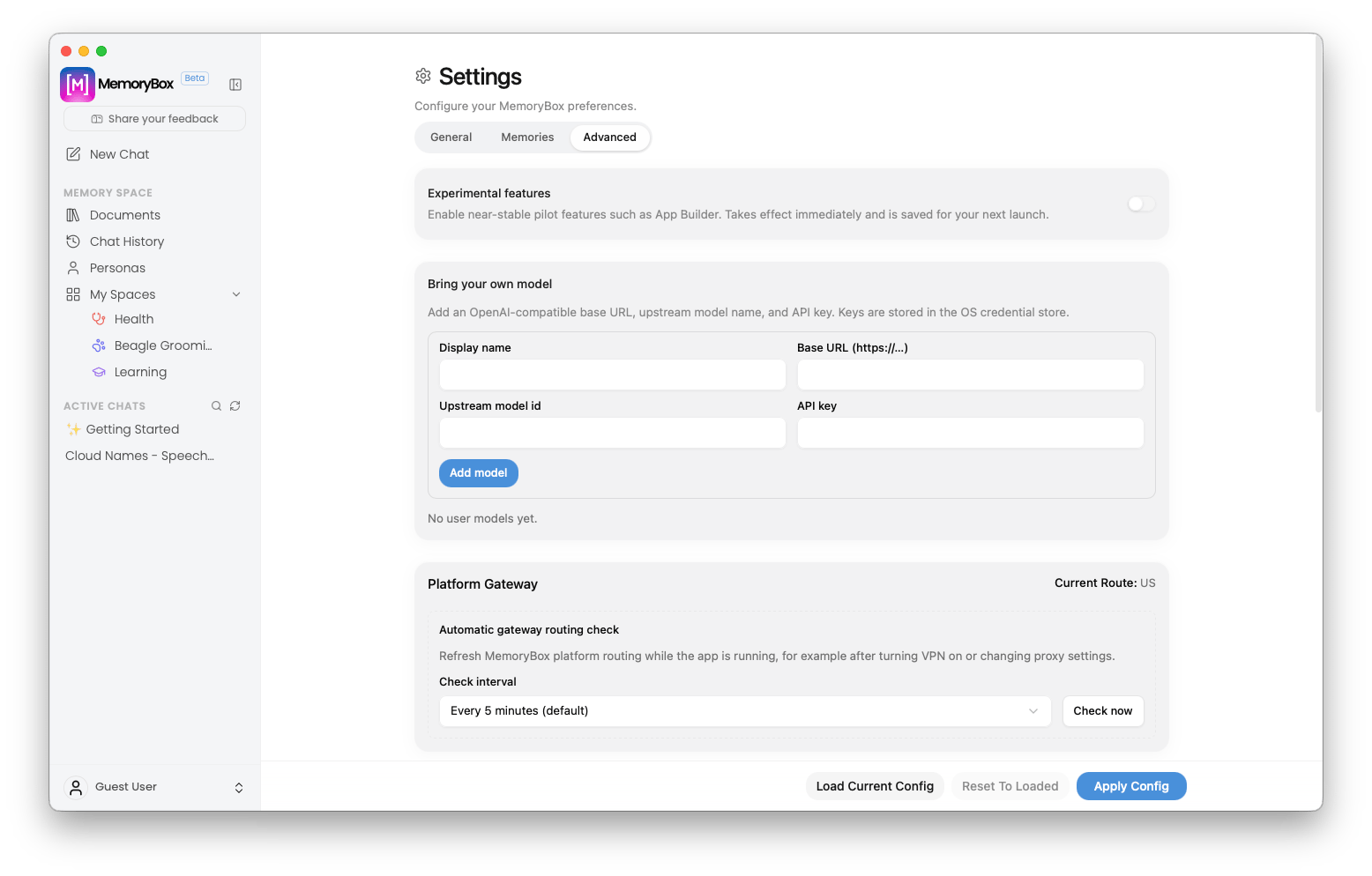
Task: Collapse sidebar with panel toggle icon
Action: tap(235, 85)
